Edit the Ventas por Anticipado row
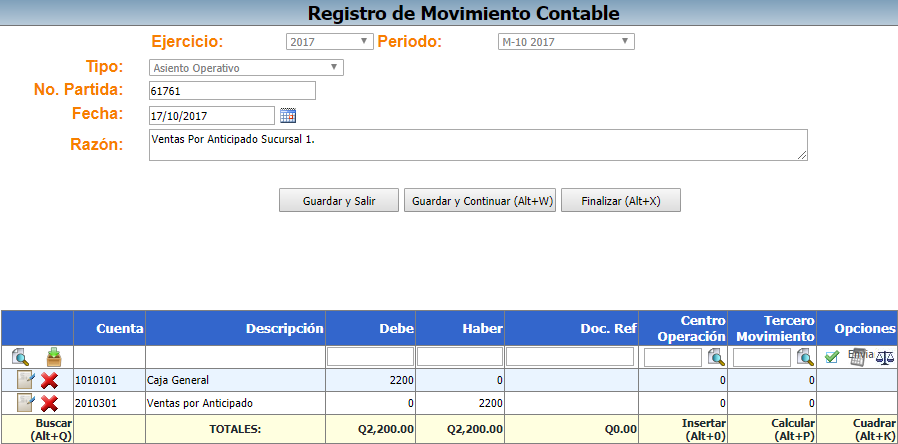898x444 pixels. coord(25,403)
